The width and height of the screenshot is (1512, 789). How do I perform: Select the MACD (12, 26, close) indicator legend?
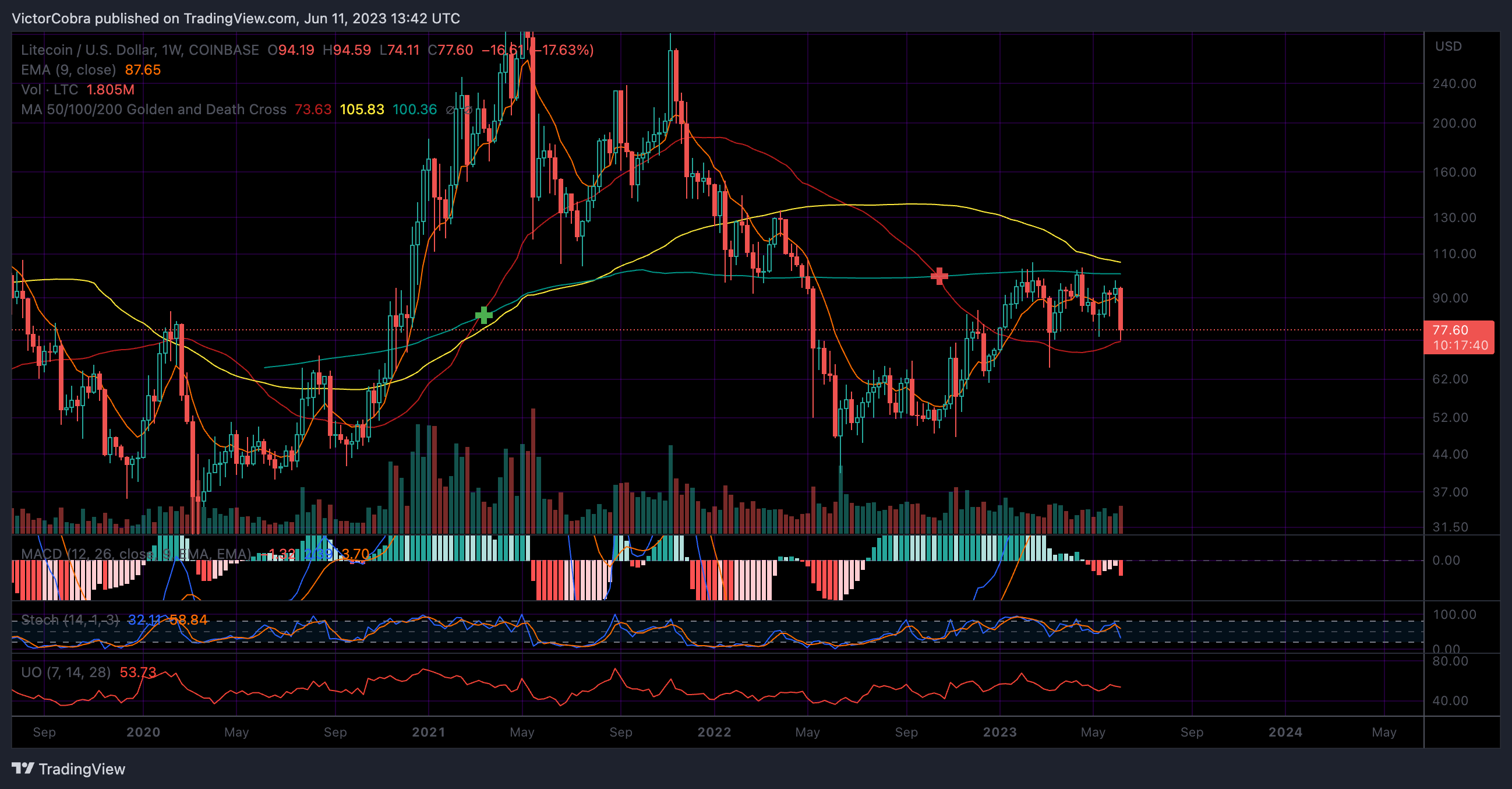coord(136,554)
